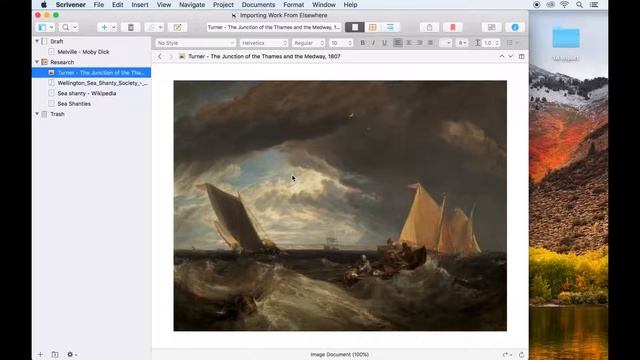Click the Turner painting image
640x360 pixels.
coord(340,206)
